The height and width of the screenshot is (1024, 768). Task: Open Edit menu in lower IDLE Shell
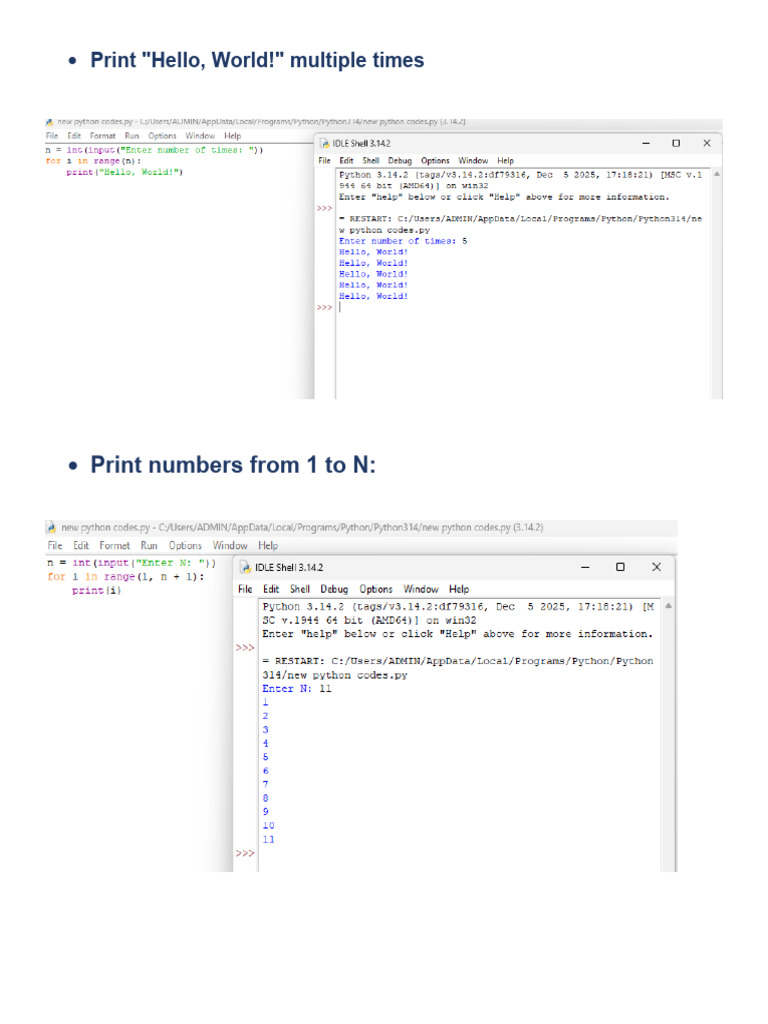pos(271,589)
